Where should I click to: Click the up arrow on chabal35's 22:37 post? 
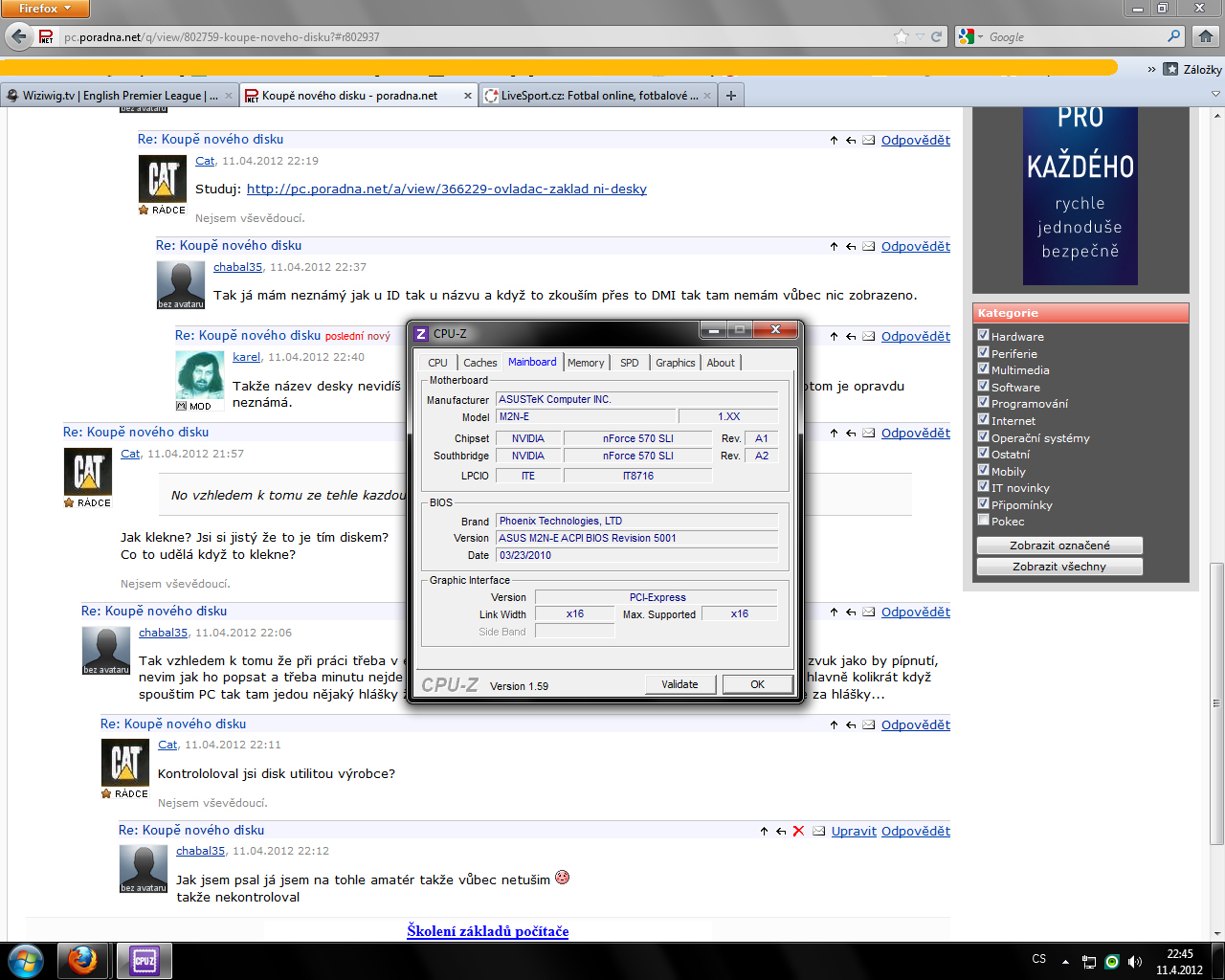pos(835,246)
